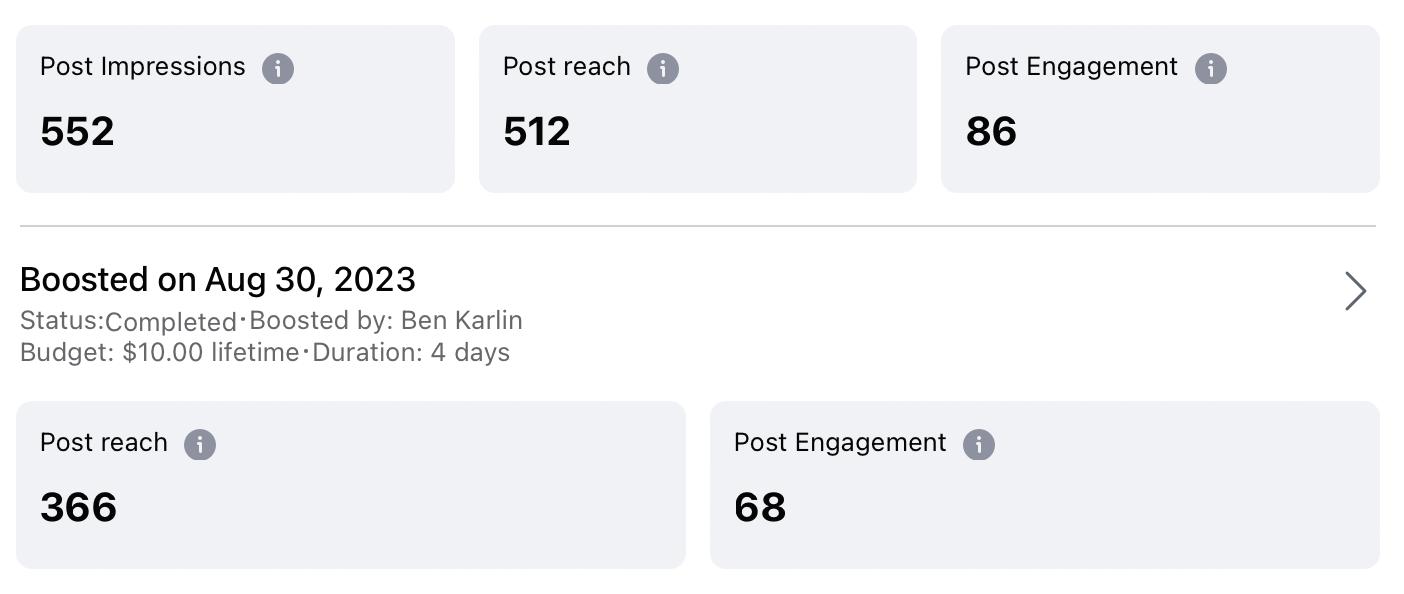Click the top-row "Post reach" label
1404x594 pixels.
click(x=567, y=67)
